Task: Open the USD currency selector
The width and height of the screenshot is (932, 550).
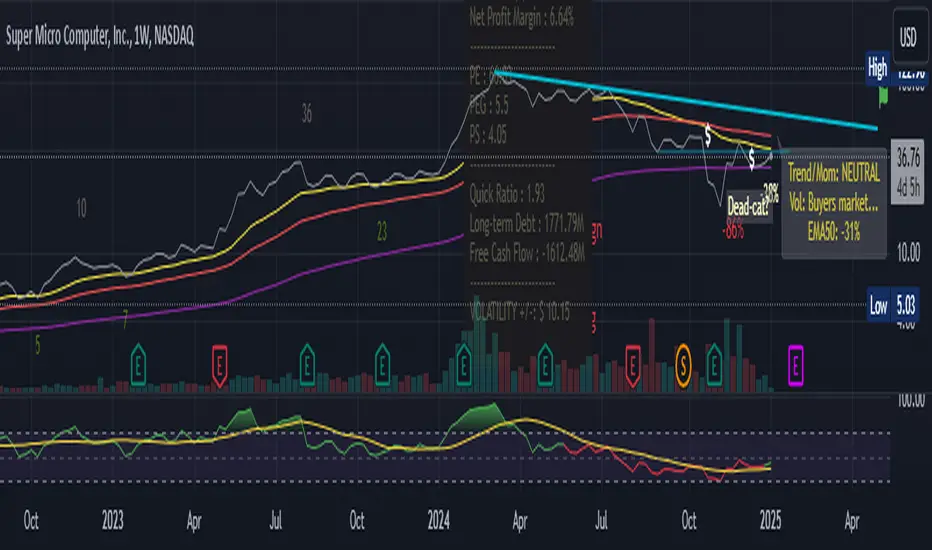Action: click(908, 37)
